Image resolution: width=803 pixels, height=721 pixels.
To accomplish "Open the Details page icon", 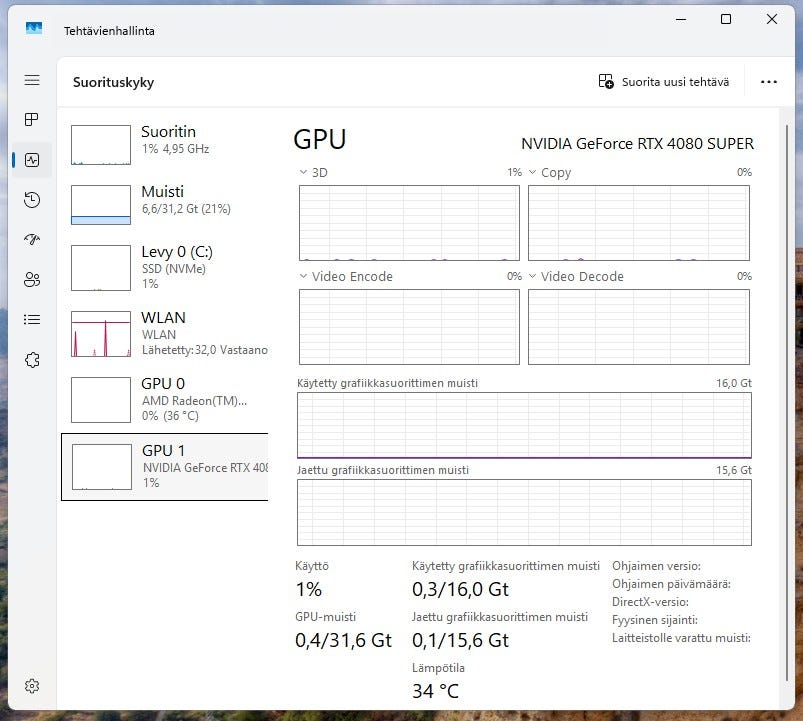I will point(32,320).
